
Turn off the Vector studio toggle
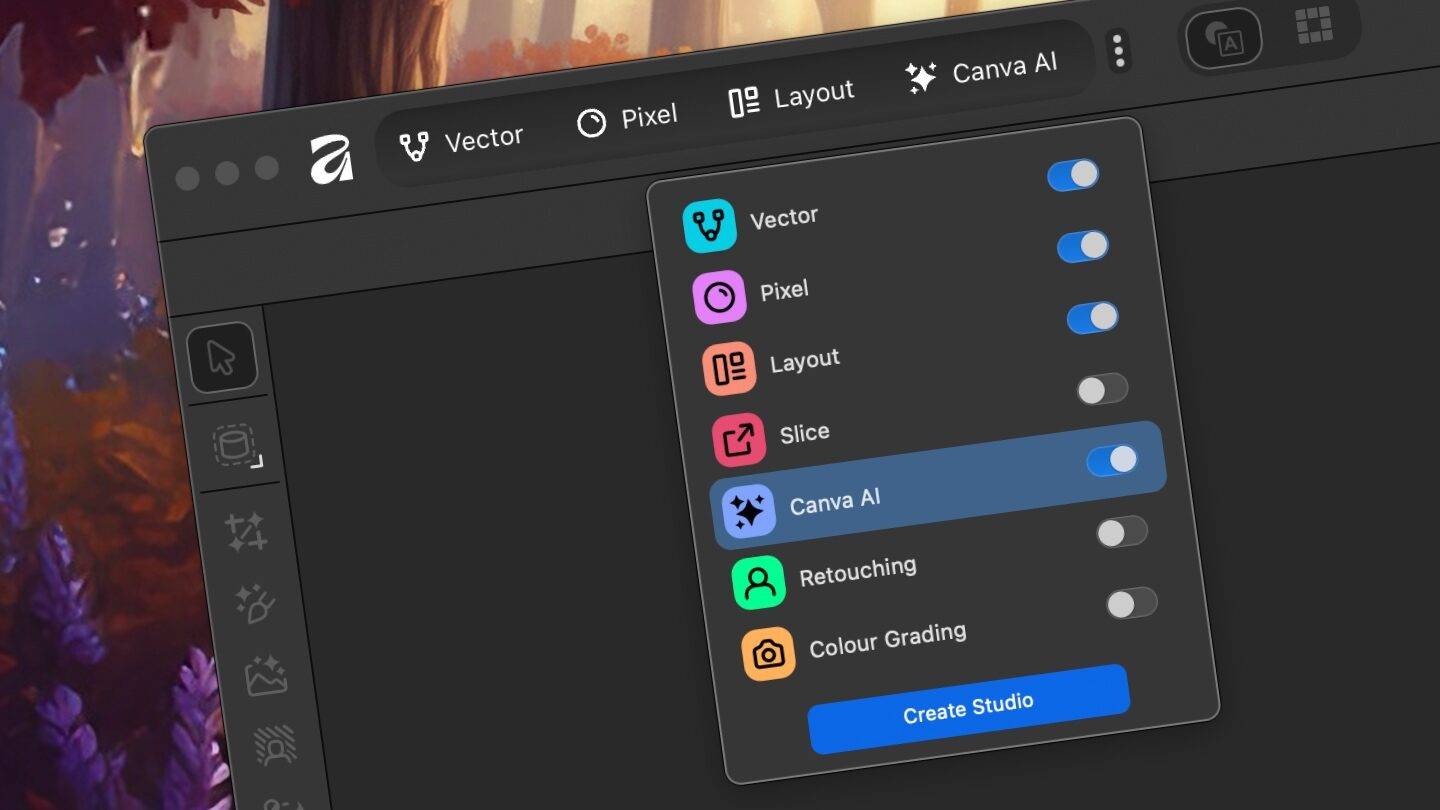(1073, 175)
